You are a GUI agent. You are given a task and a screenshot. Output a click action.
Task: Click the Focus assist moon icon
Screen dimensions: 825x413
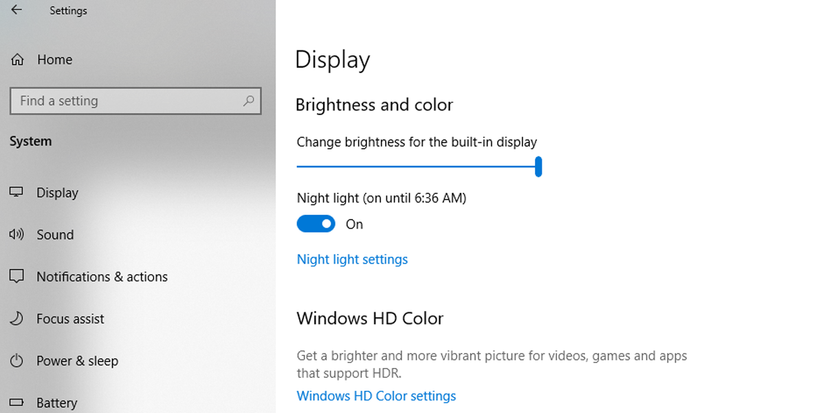click(x=17, y=319)
